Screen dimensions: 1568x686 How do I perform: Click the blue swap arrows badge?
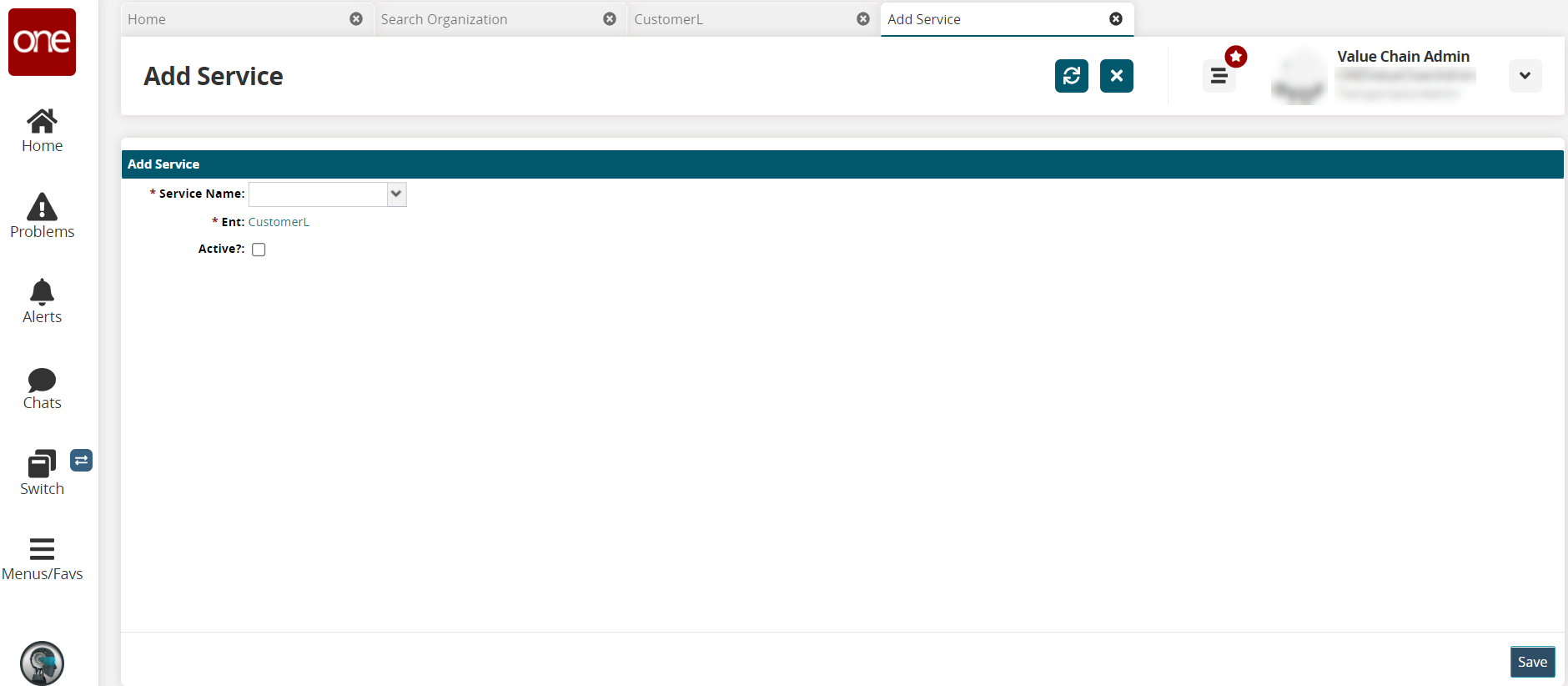pos(81,460)
